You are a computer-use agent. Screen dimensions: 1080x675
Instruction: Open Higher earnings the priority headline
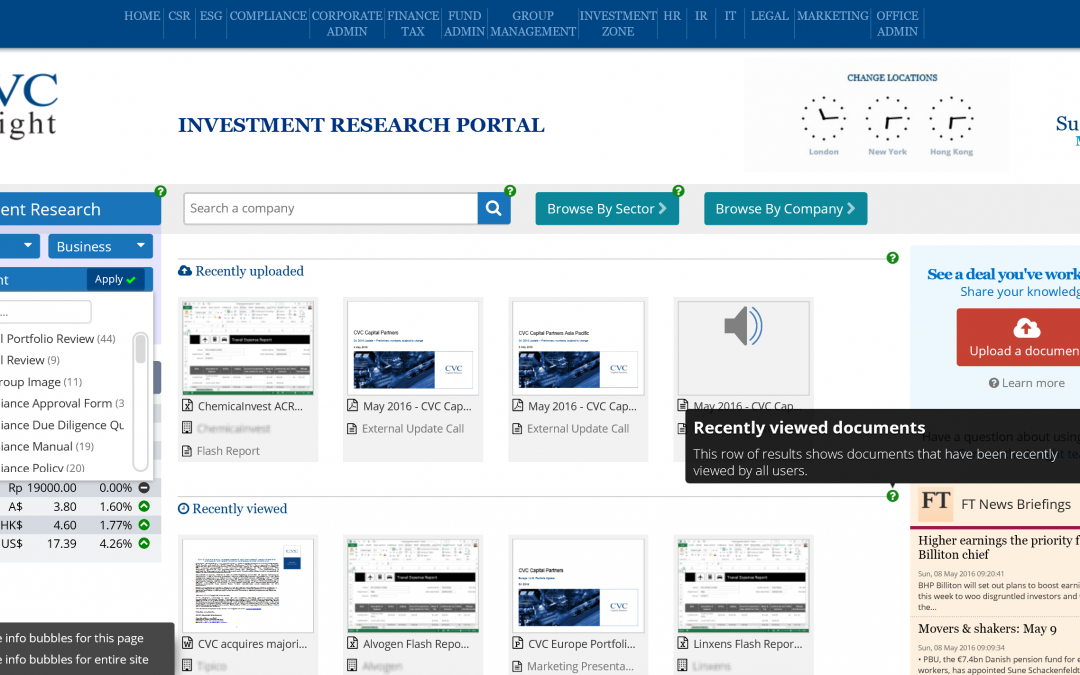click(999, 548)
